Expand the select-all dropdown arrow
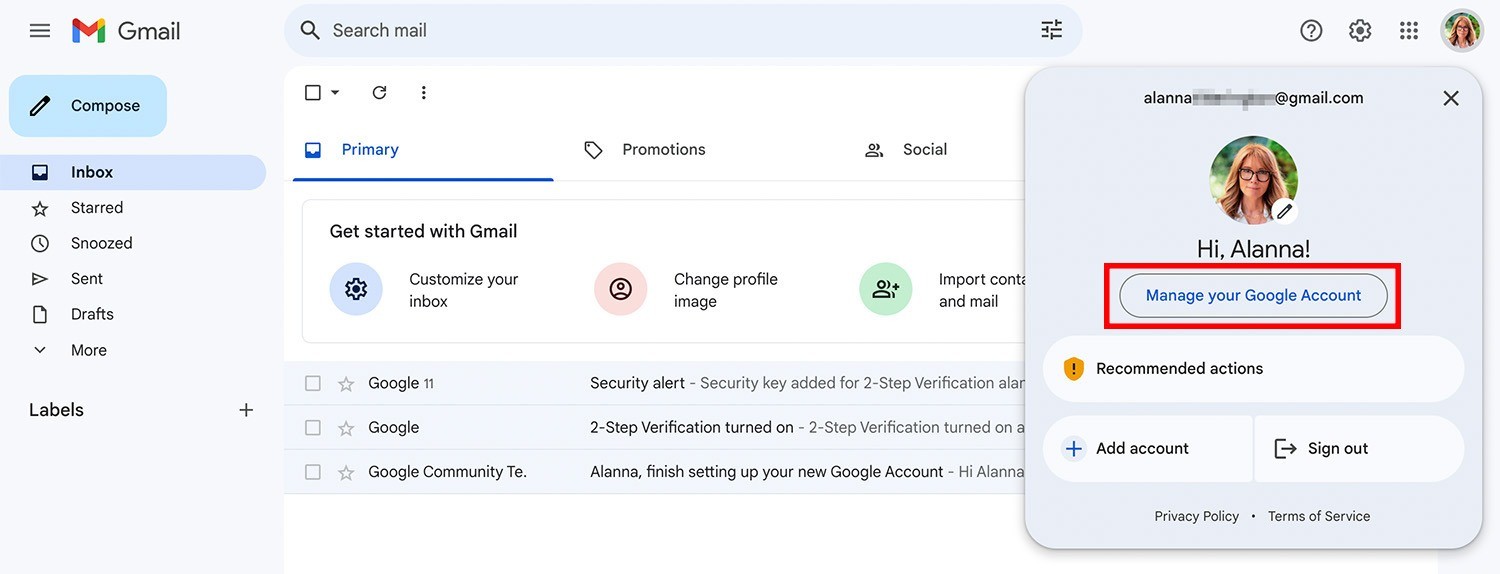Image resolution: width=1500 pixels, height=574 pixels. [335, 93]
